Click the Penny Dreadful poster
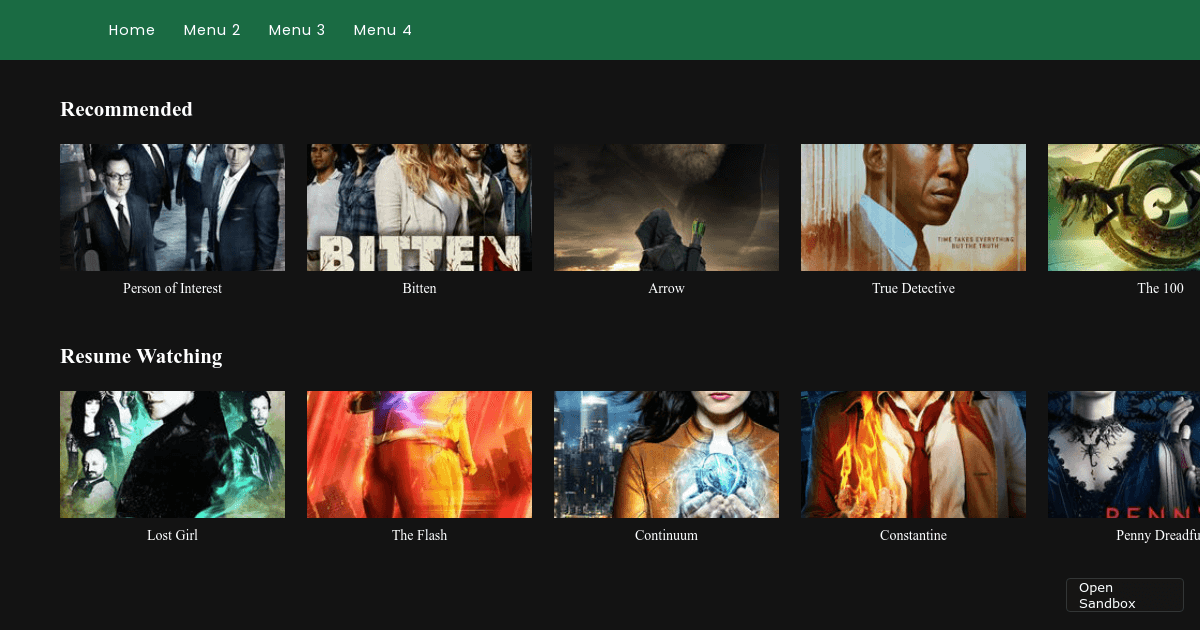This screenshot has height=630, width=1200. coord(1123,454)
